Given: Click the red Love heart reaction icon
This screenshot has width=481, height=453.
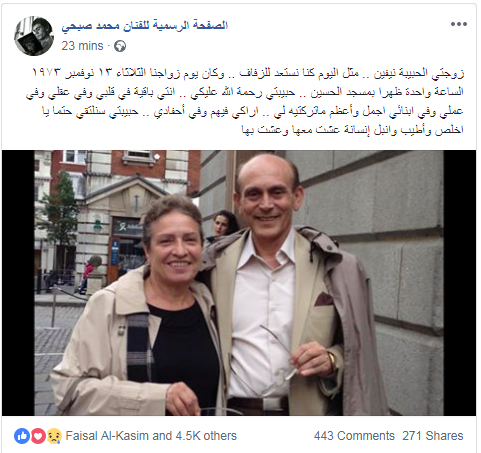Looking at the screenshot, I should tap(38, 436).
